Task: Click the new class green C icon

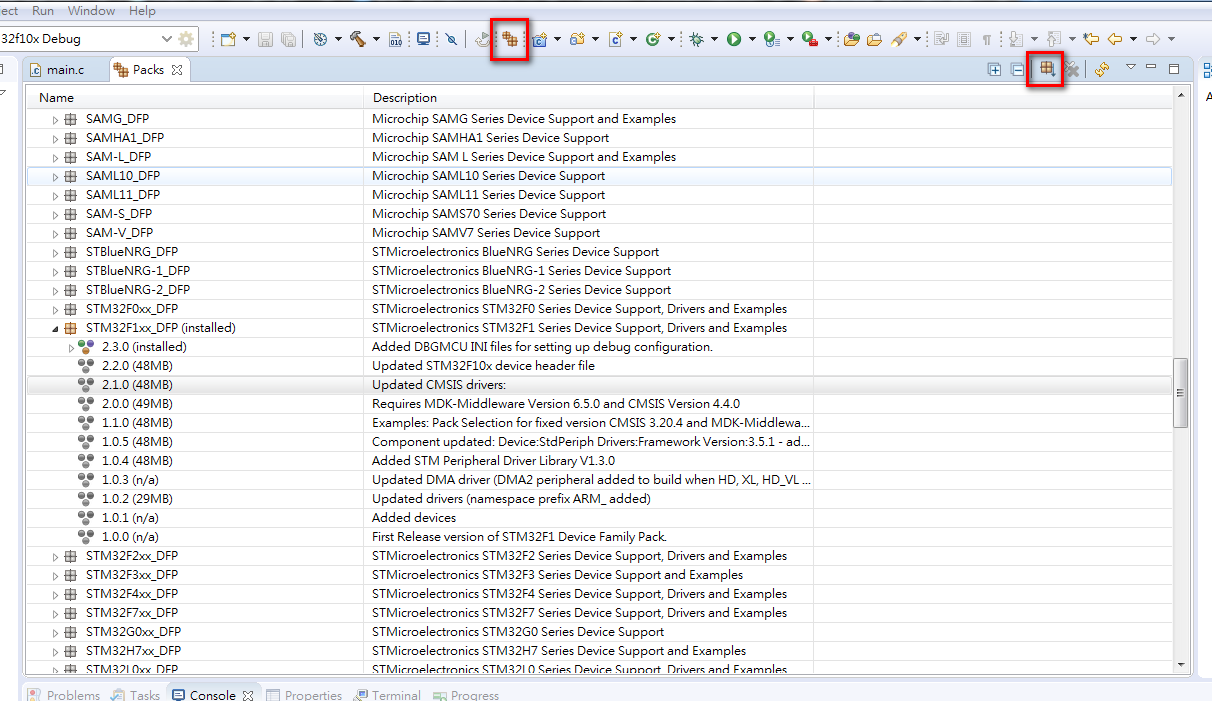Action: pyautogui.click(x=653, y=39)
